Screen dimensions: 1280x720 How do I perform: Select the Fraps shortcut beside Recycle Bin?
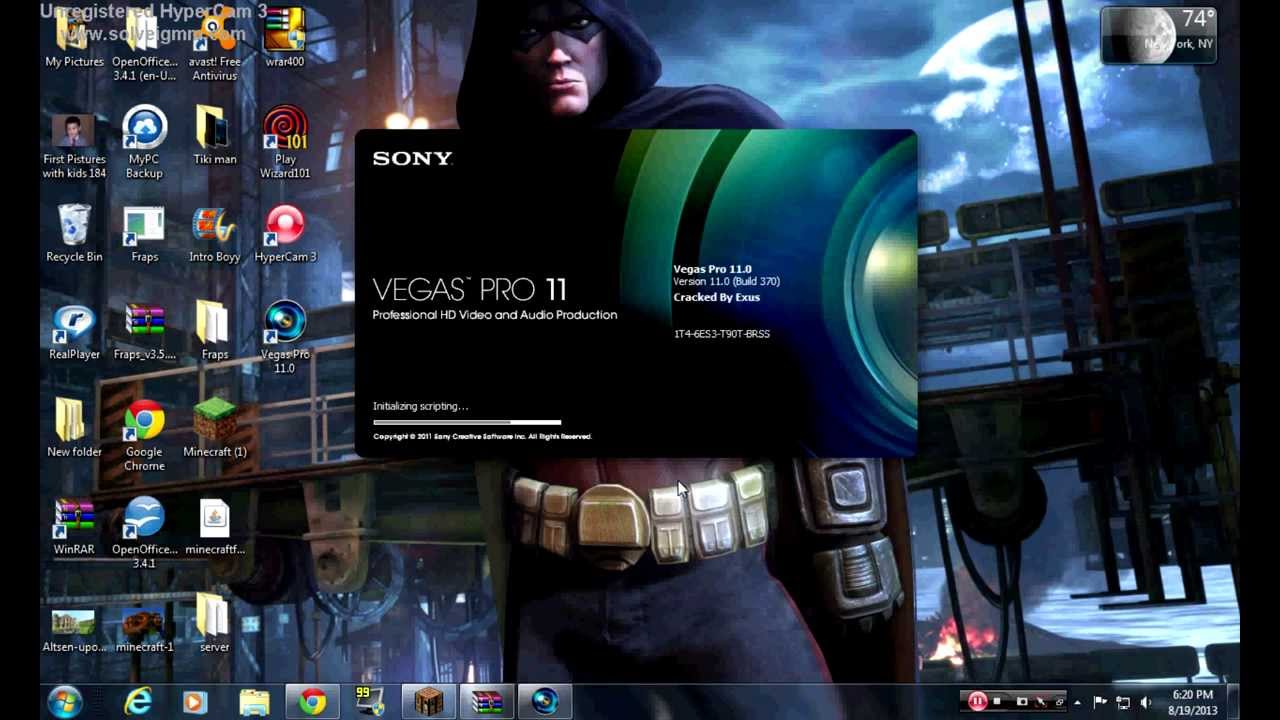point(144,234)
